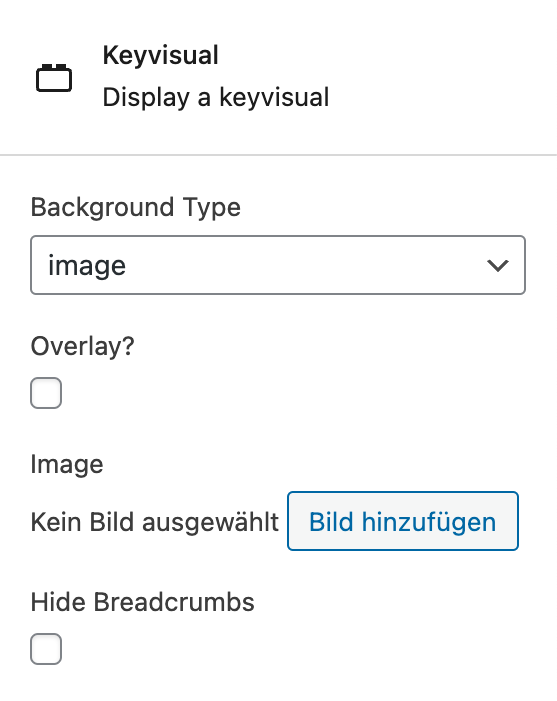Enable the Overlay? checkbox
Image resolution: width=557 pixels, height=701 pixels.
(46, 393)
